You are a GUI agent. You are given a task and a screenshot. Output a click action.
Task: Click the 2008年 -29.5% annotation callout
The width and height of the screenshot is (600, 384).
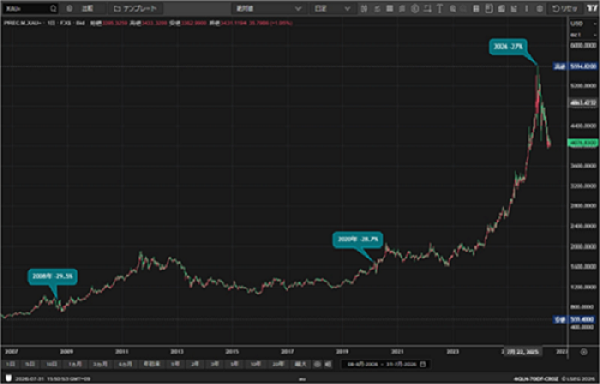coord(53,277)
